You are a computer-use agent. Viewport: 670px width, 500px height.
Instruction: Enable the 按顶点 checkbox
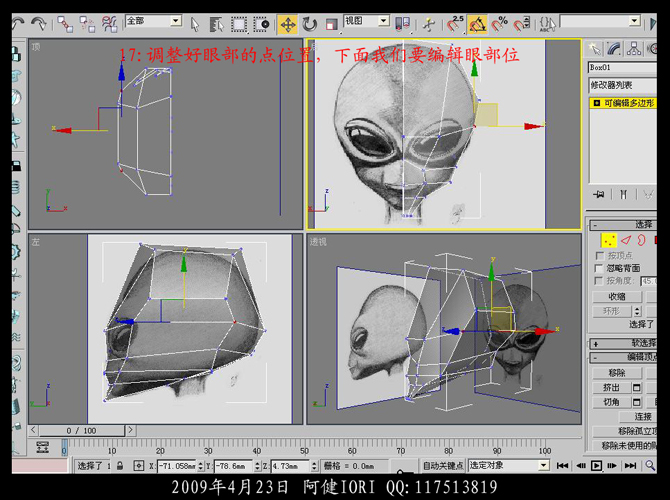pos(598,256)
